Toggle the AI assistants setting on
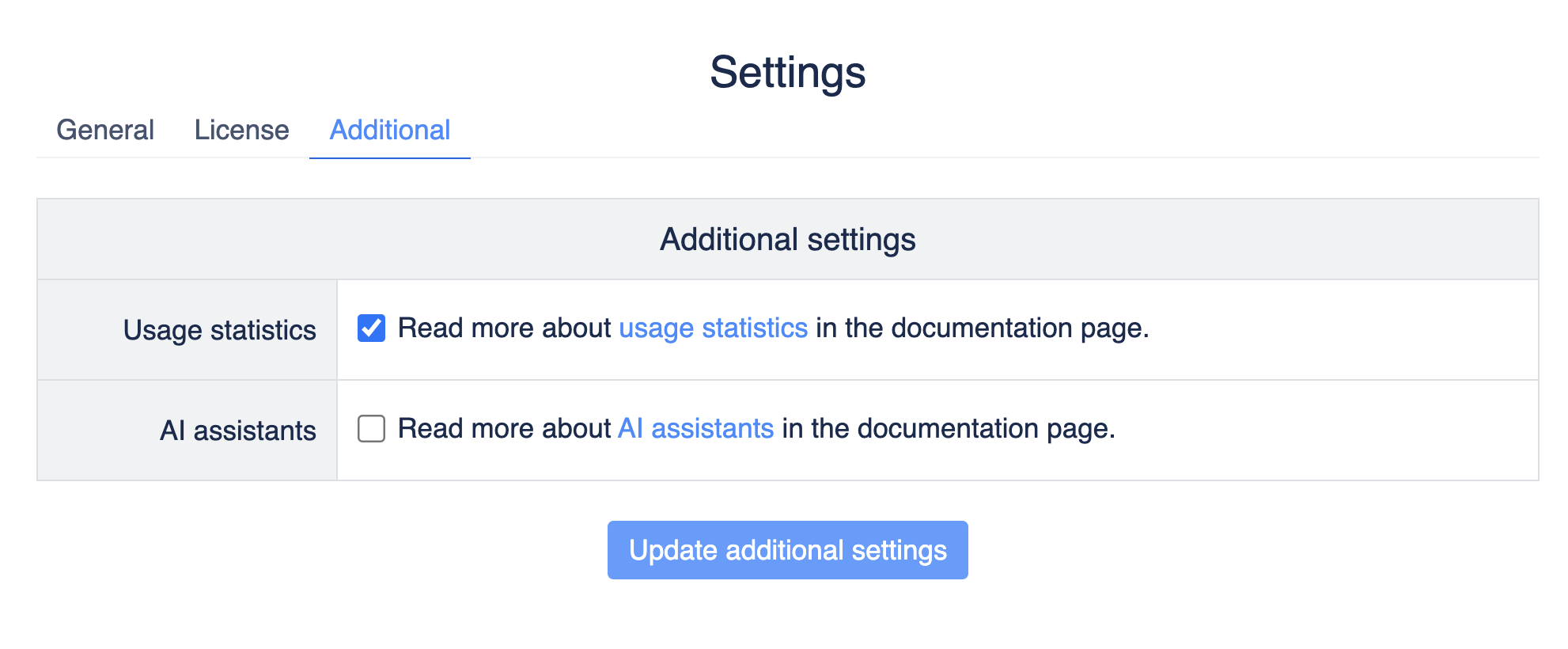 tap(369, 428)
